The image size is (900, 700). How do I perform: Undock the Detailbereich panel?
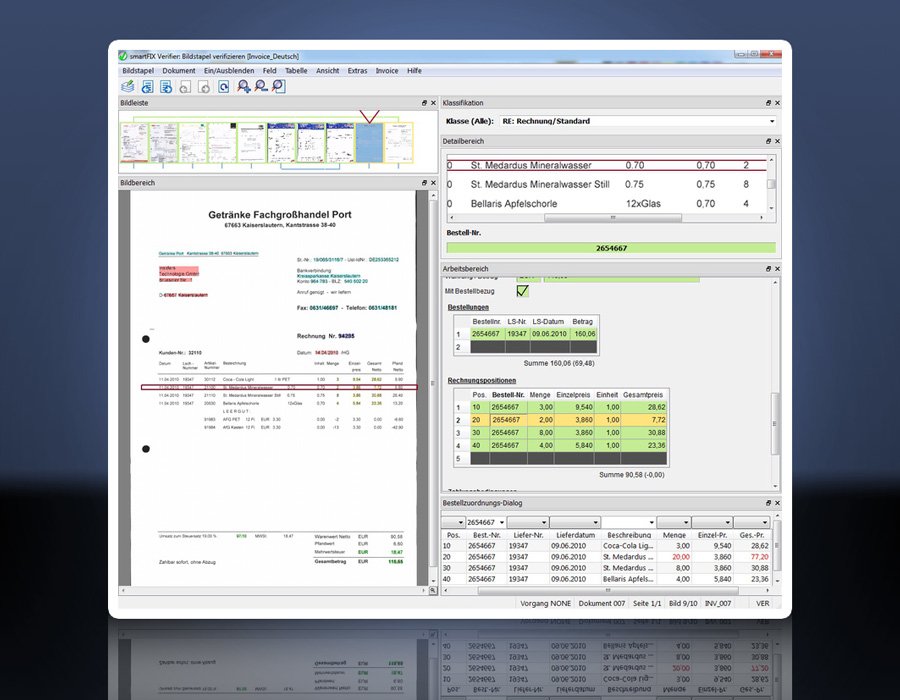tap(768, 141)
